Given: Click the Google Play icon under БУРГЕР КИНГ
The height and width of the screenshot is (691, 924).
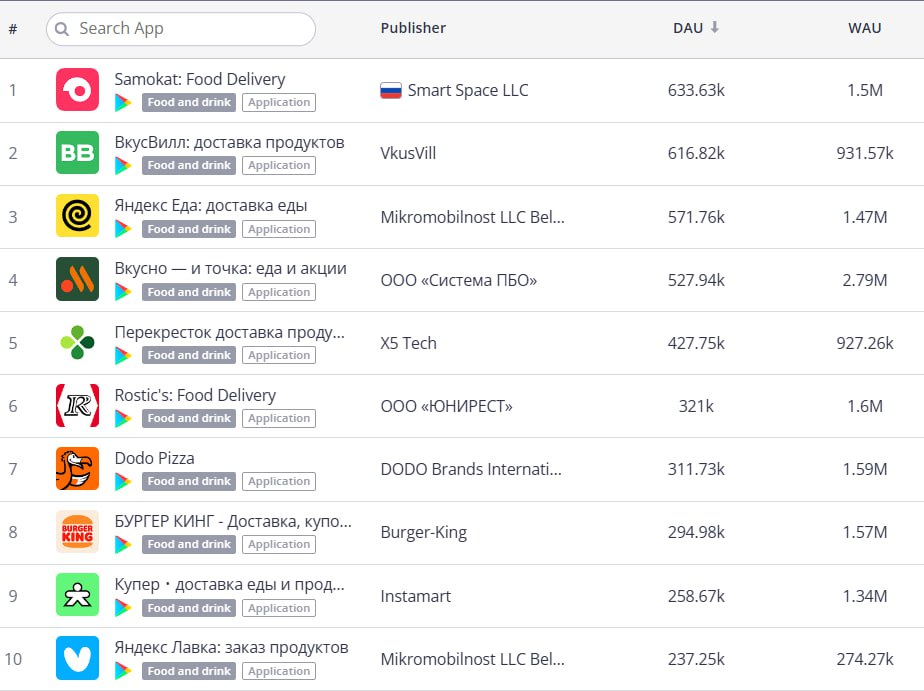Looking at the screenshot, I should 123,544.
